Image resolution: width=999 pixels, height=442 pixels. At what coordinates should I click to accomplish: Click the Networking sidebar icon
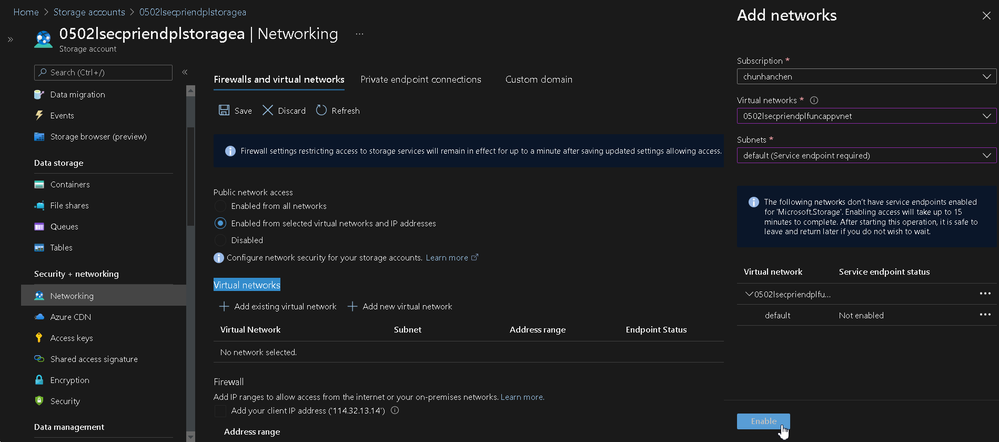[x=39, y=296]
